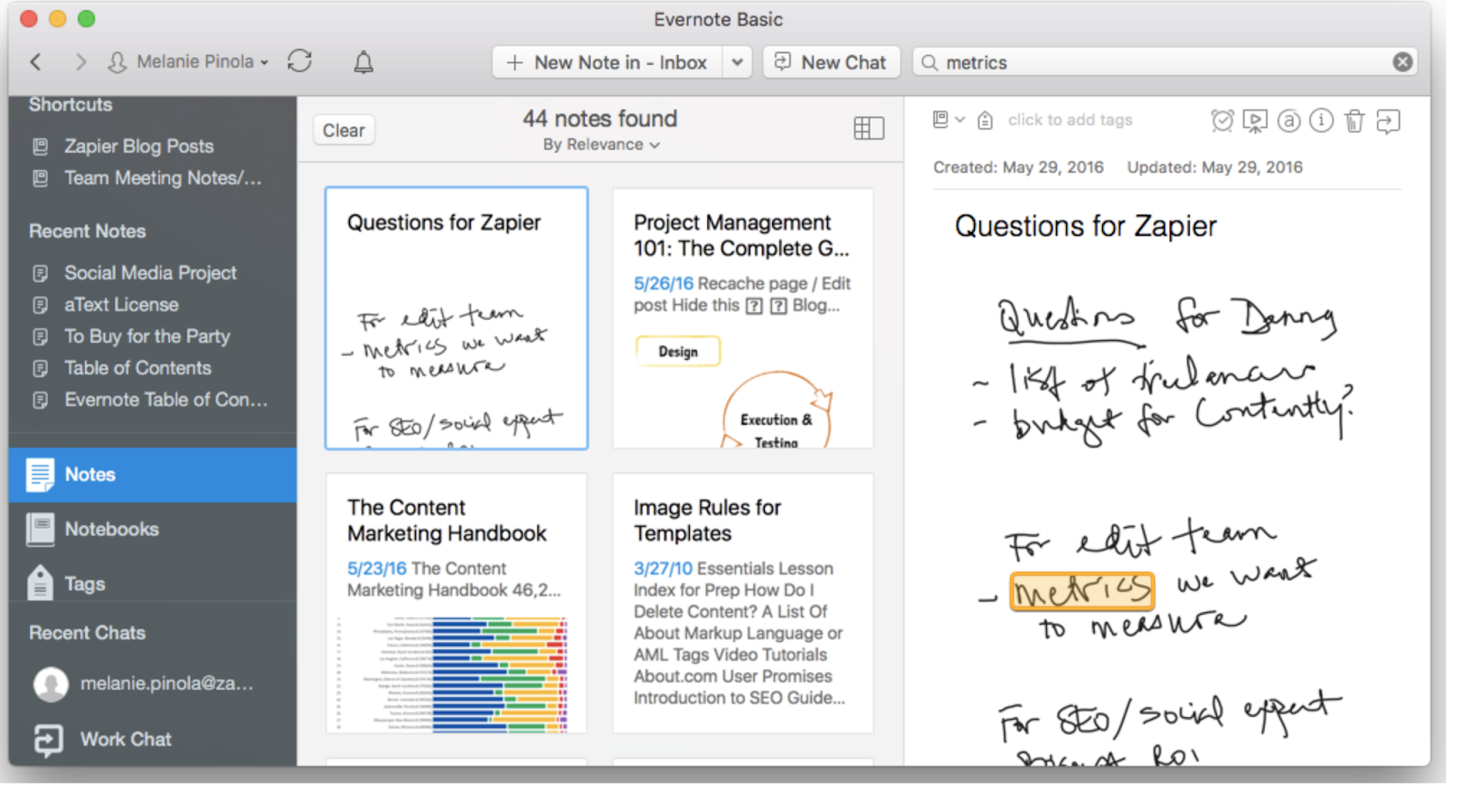
Task: Click the 44 notes found heading
Action: (x=600, y=119)
